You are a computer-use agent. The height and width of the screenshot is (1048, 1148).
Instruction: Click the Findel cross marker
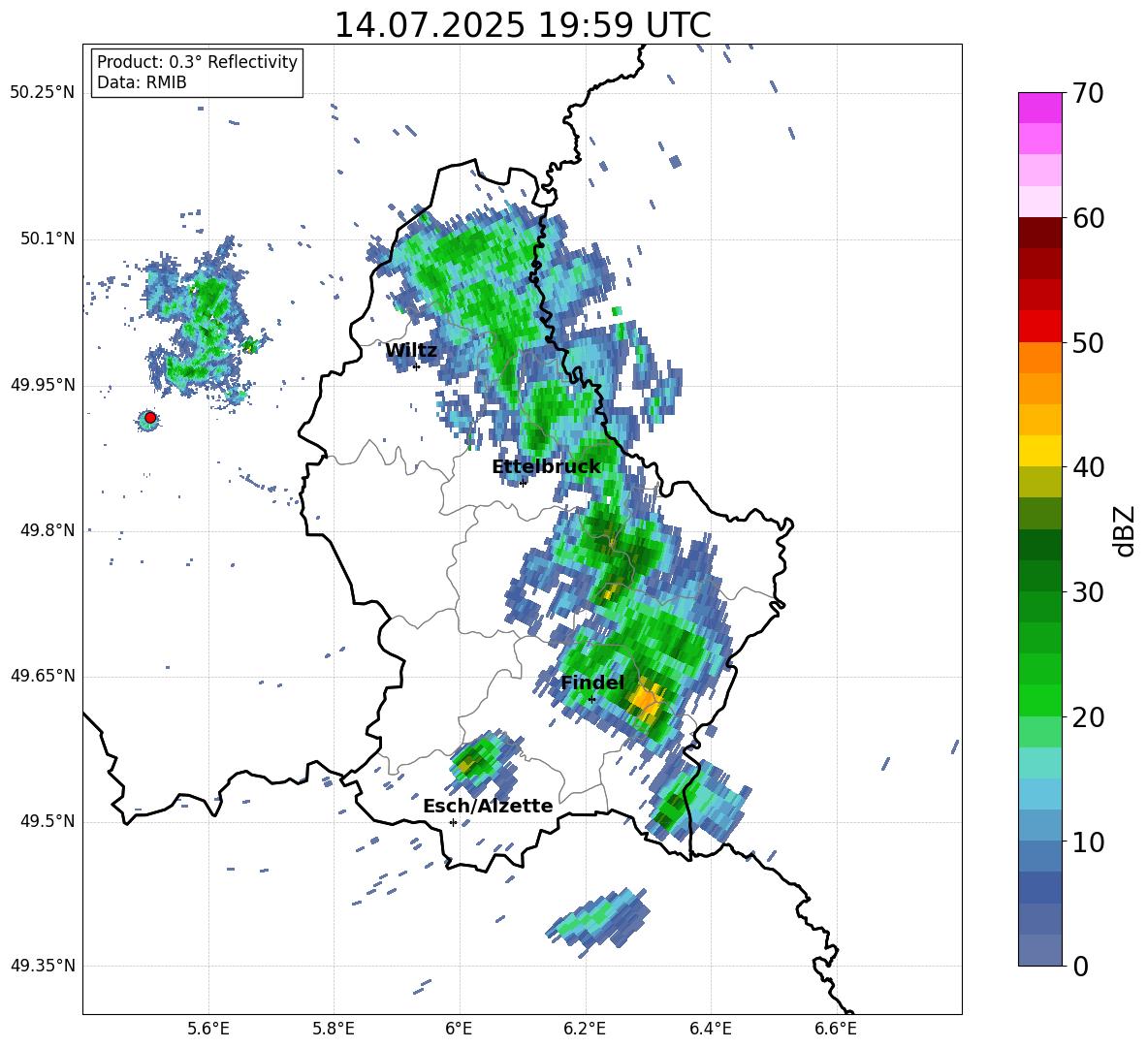[591, 700]
